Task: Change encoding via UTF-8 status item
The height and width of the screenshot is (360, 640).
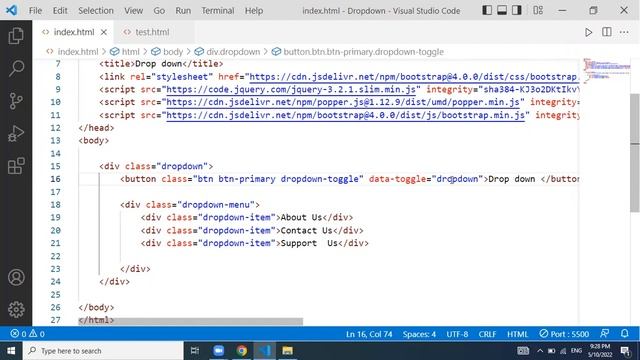Action: pyautogui.click(x=457, y=334)
